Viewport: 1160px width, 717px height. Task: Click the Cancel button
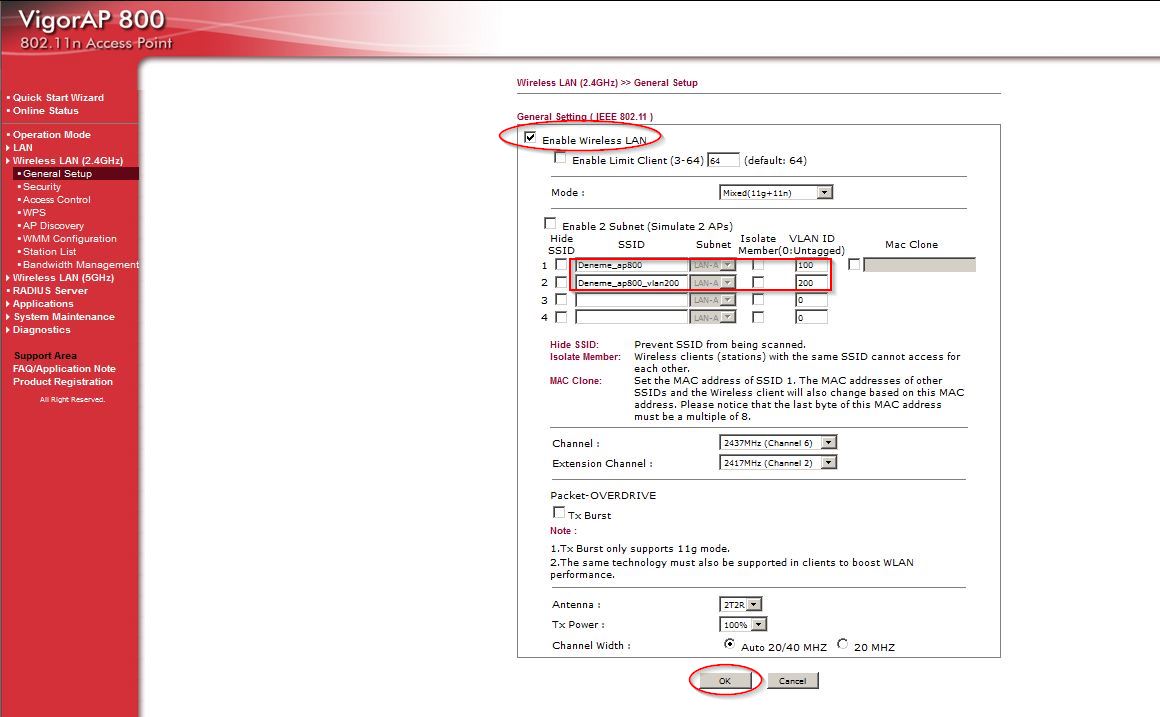792,681
